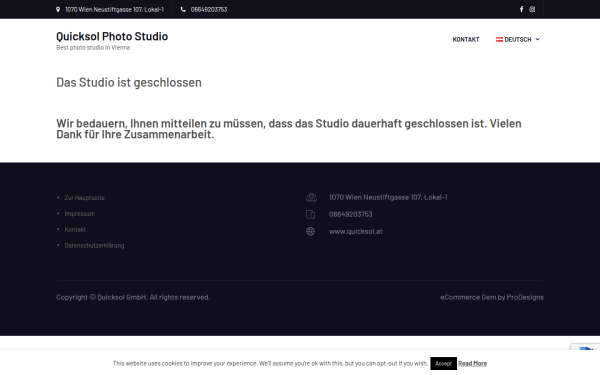Click the heading Das Studio ist geschlossen

tap(129, 82)
